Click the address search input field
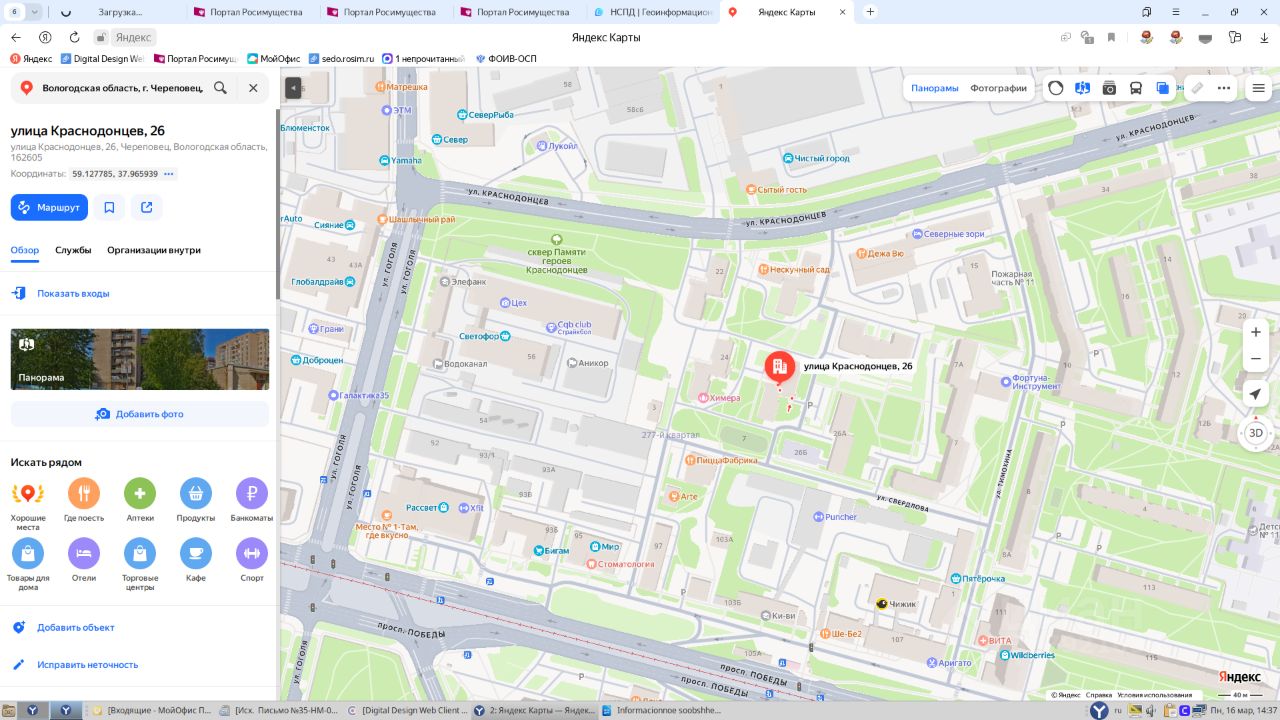Image resolution: width=1280 pixels, height=720 pixels. [x=121, y=88]
